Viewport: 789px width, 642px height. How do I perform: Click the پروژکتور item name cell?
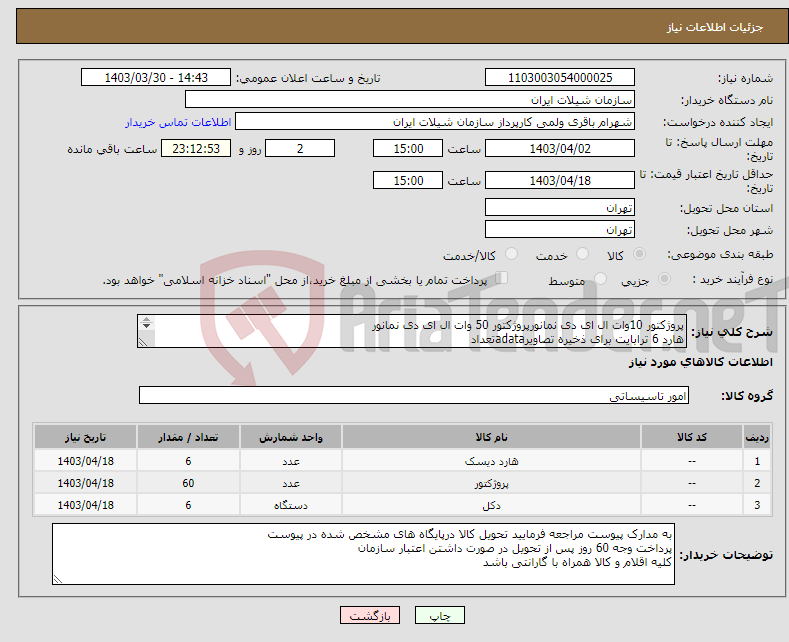click(x=491, y=483)
